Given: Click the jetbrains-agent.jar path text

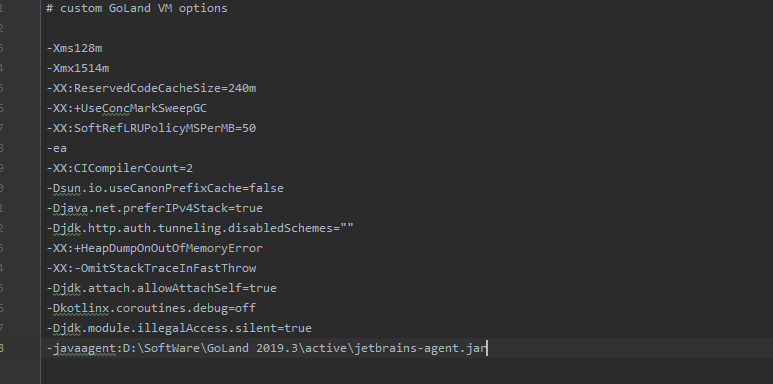Looking at the screenshot, I should coord(421,348).
